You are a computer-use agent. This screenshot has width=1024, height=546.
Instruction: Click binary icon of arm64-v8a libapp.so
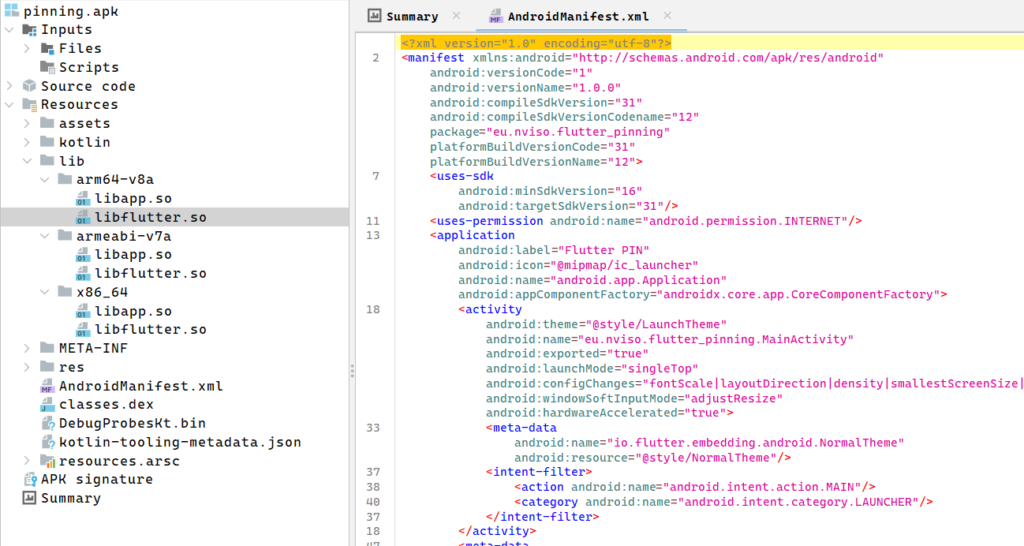[83, 199]
